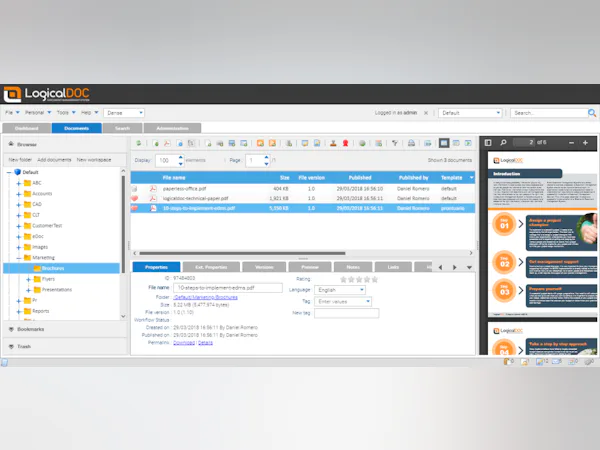
Task: Zoom out with the PDF viewer minus
Action: coord(571,143)
